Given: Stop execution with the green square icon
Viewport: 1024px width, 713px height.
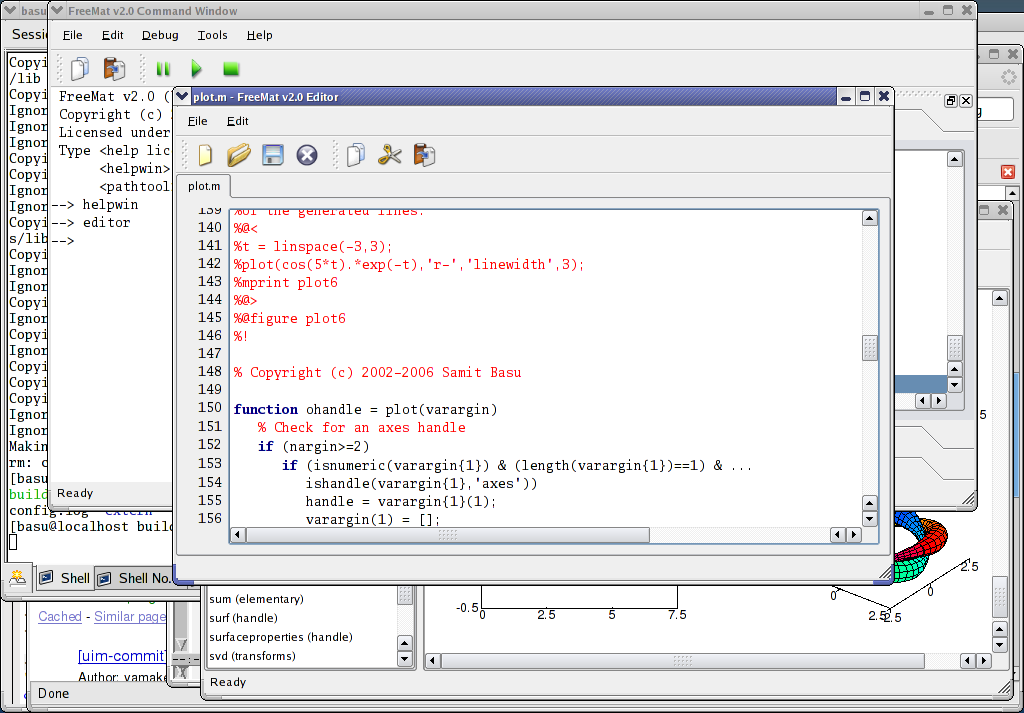Looking at the screenshot, I should [x=231, y=69].
